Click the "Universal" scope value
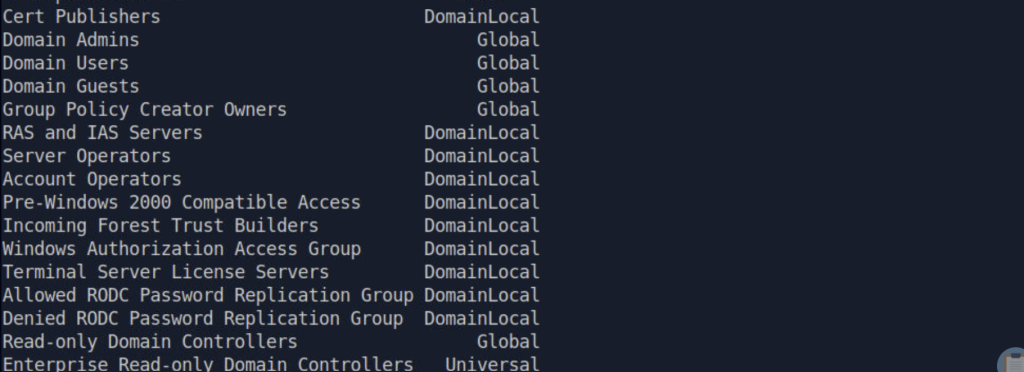The height and width of the screenshot is (372, 1024). (492, 364)
